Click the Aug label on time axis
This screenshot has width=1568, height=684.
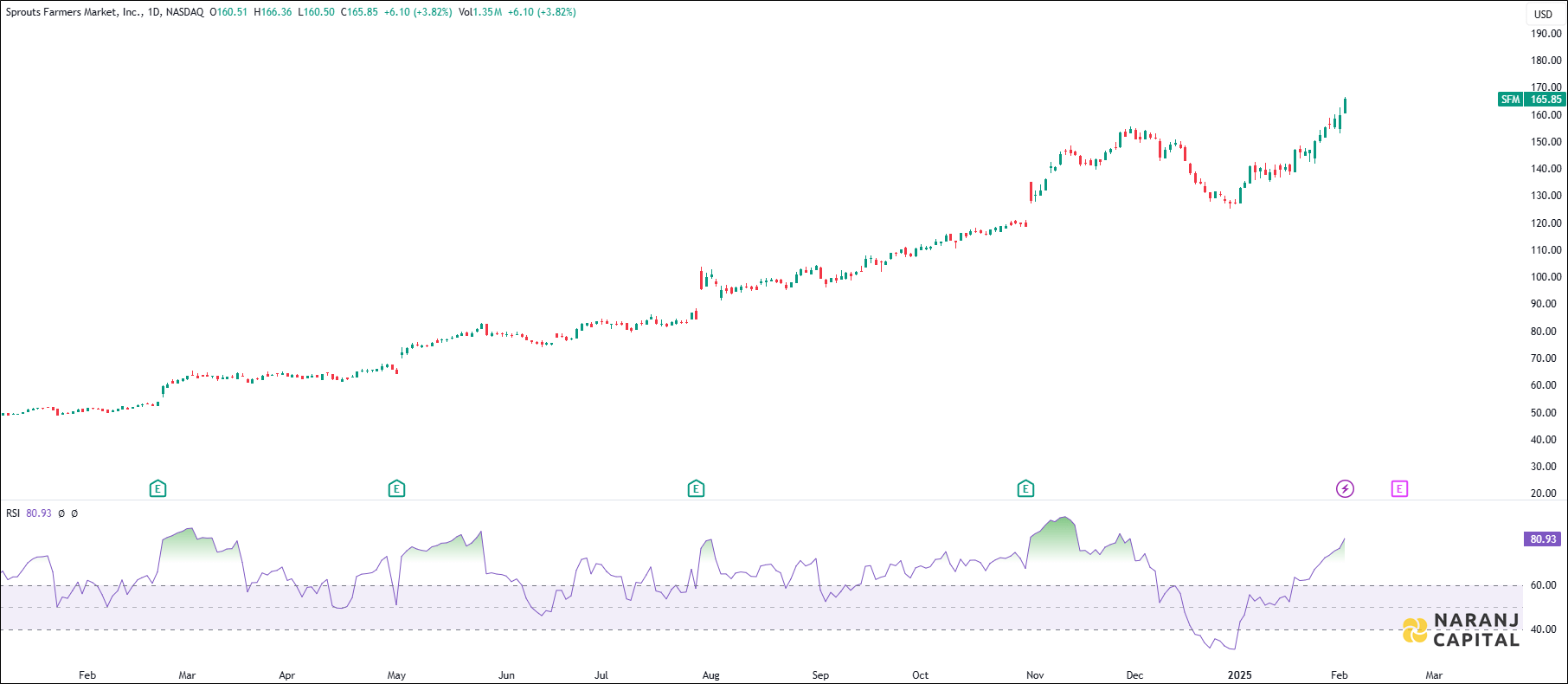[x=710, y=675]
